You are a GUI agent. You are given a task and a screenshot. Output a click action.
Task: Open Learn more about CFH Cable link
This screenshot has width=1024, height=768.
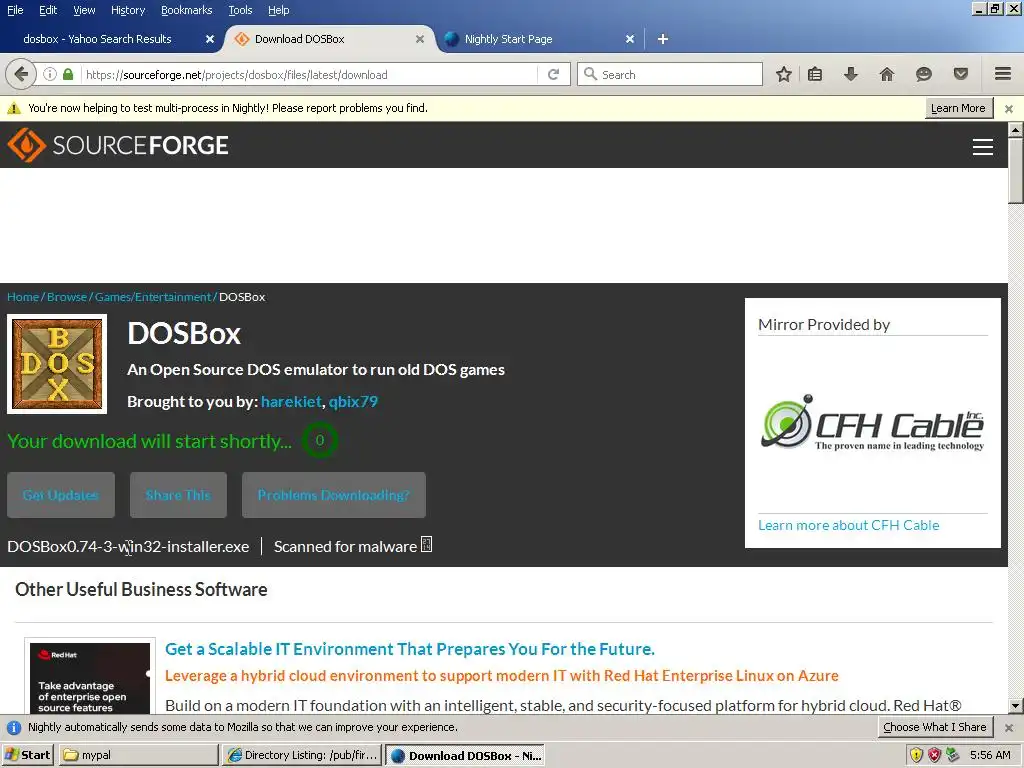(x=848, y=525)
